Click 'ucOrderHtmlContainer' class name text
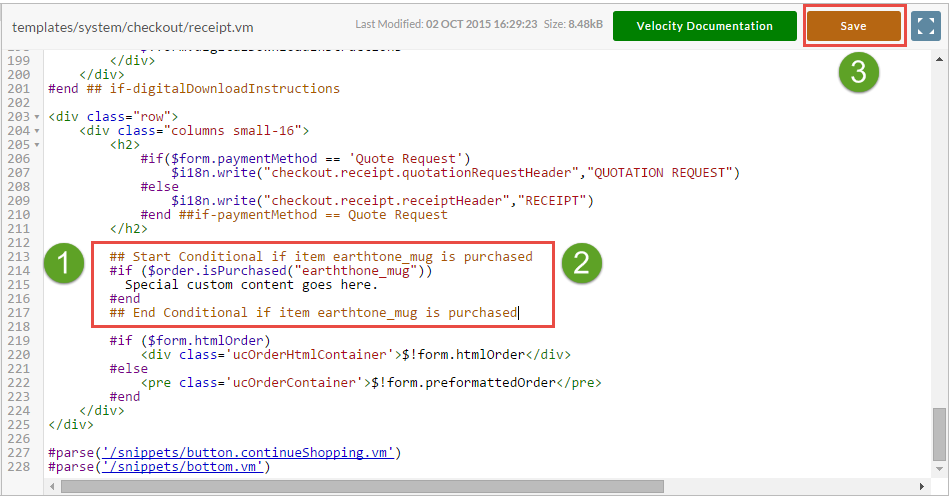The image size is (952, 500). (x=313, y=354)
